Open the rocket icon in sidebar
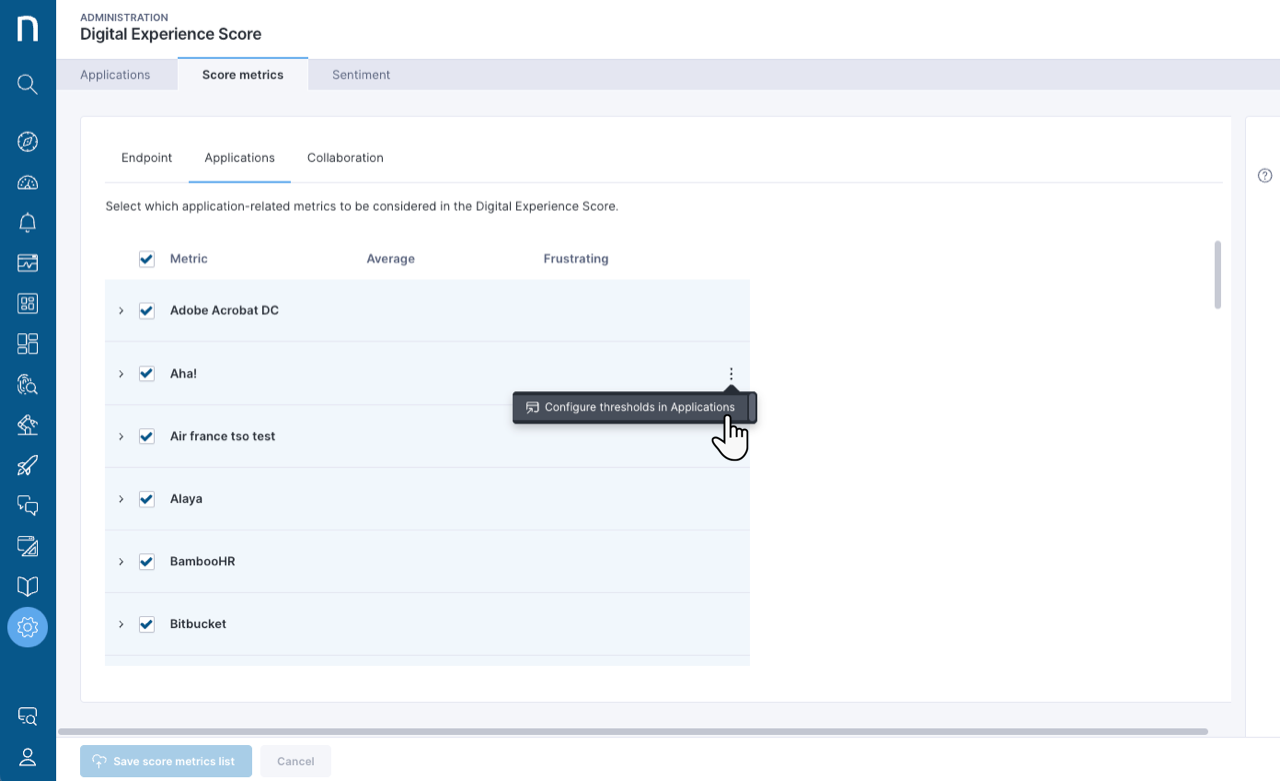 point(28,465)
